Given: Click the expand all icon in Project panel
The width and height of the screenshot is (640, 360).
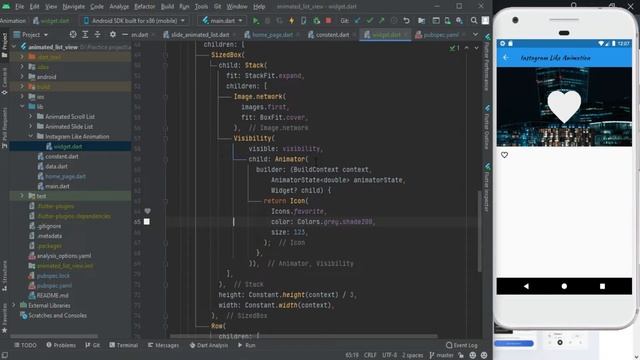Looking at the screenshot, I should tap(85, 35).
